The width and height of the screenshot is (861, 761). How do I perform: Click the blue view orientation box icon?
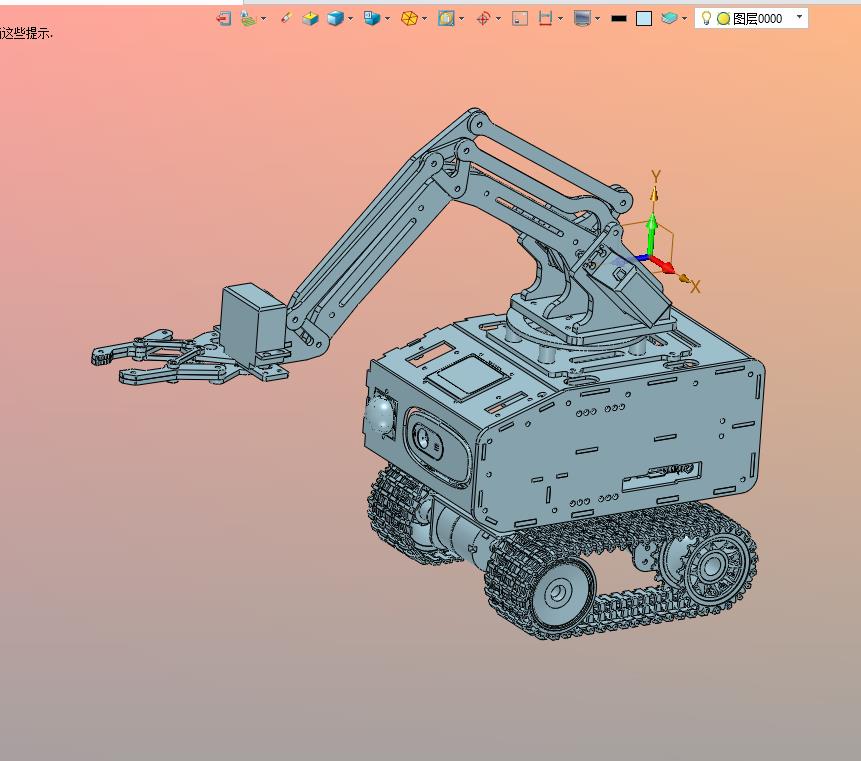(372, 19)
